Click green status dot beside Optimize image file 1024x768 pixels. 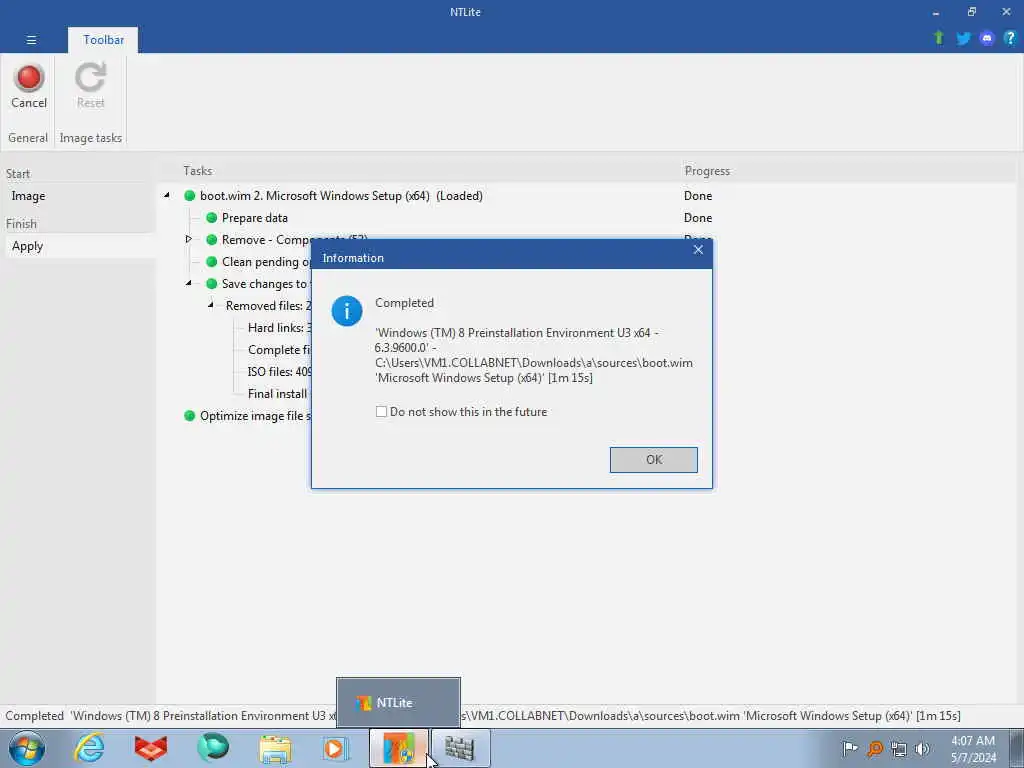tap(189, 415)
